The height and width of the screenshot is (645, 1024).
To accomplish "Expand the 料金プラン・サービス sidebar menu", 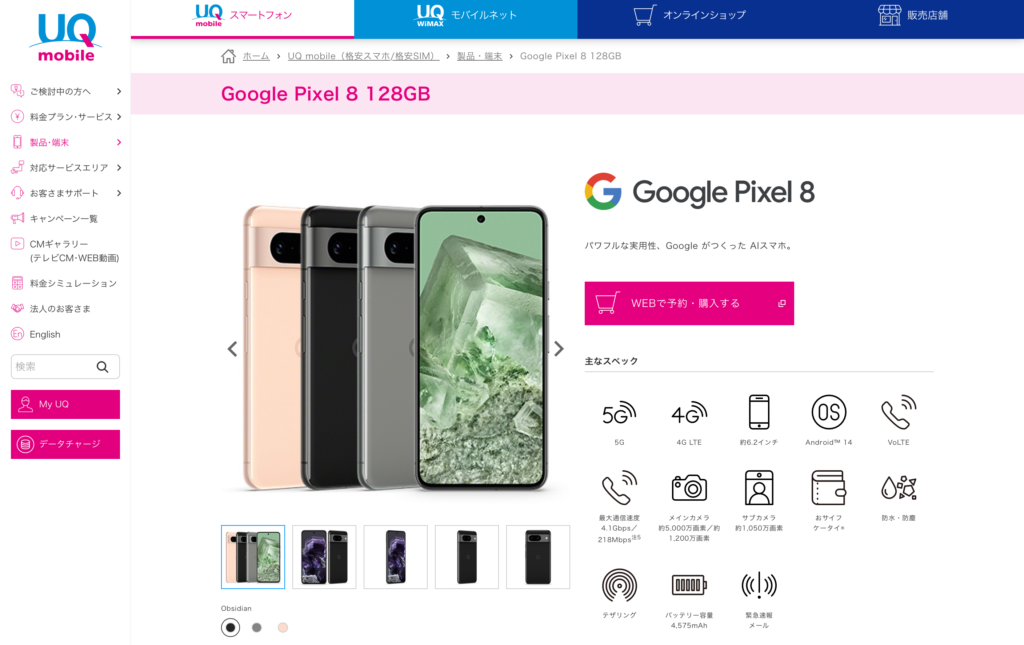I will [65, 117].
